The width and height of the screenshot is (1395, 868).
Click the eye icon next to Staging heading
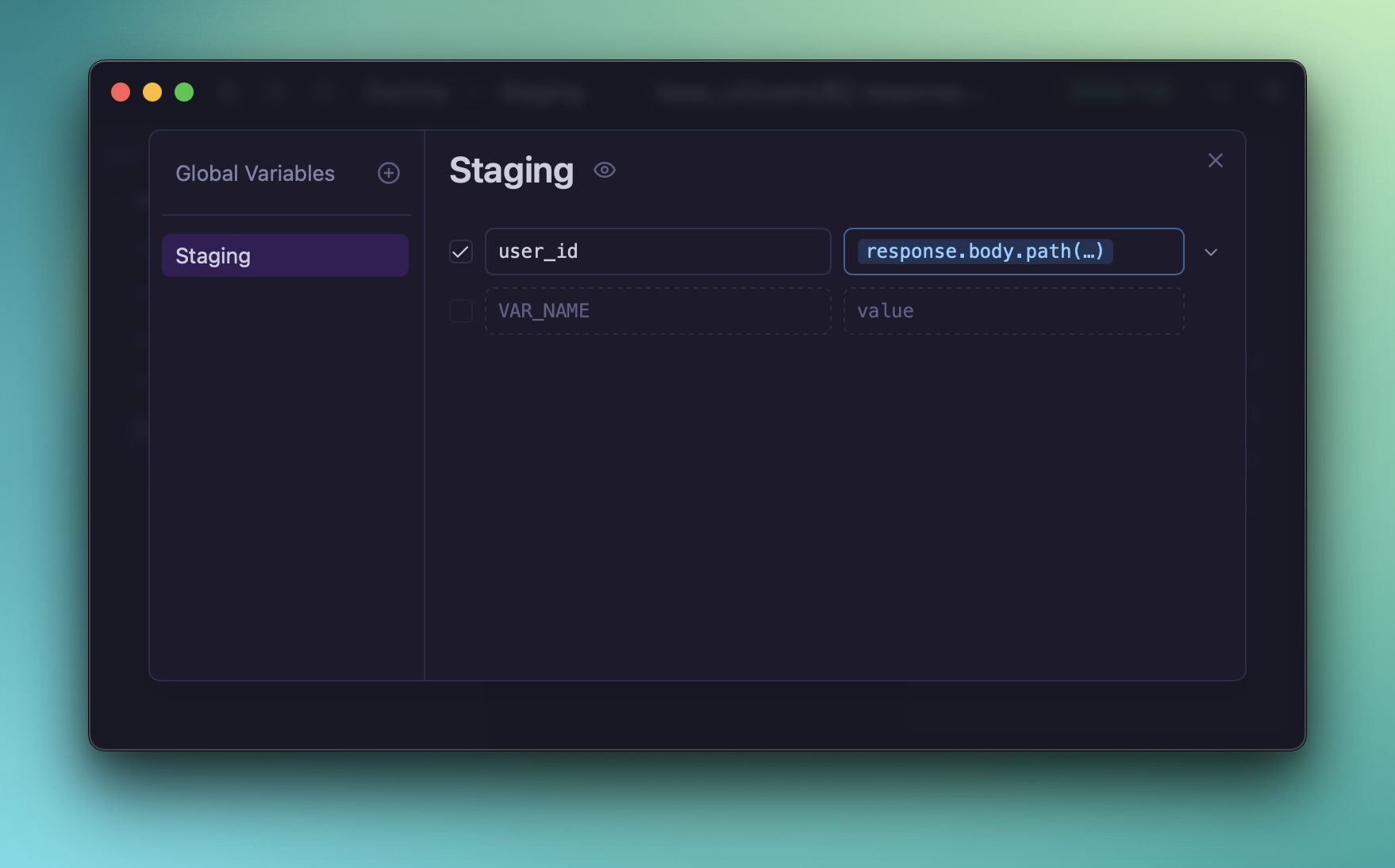(x=605, y=171)
